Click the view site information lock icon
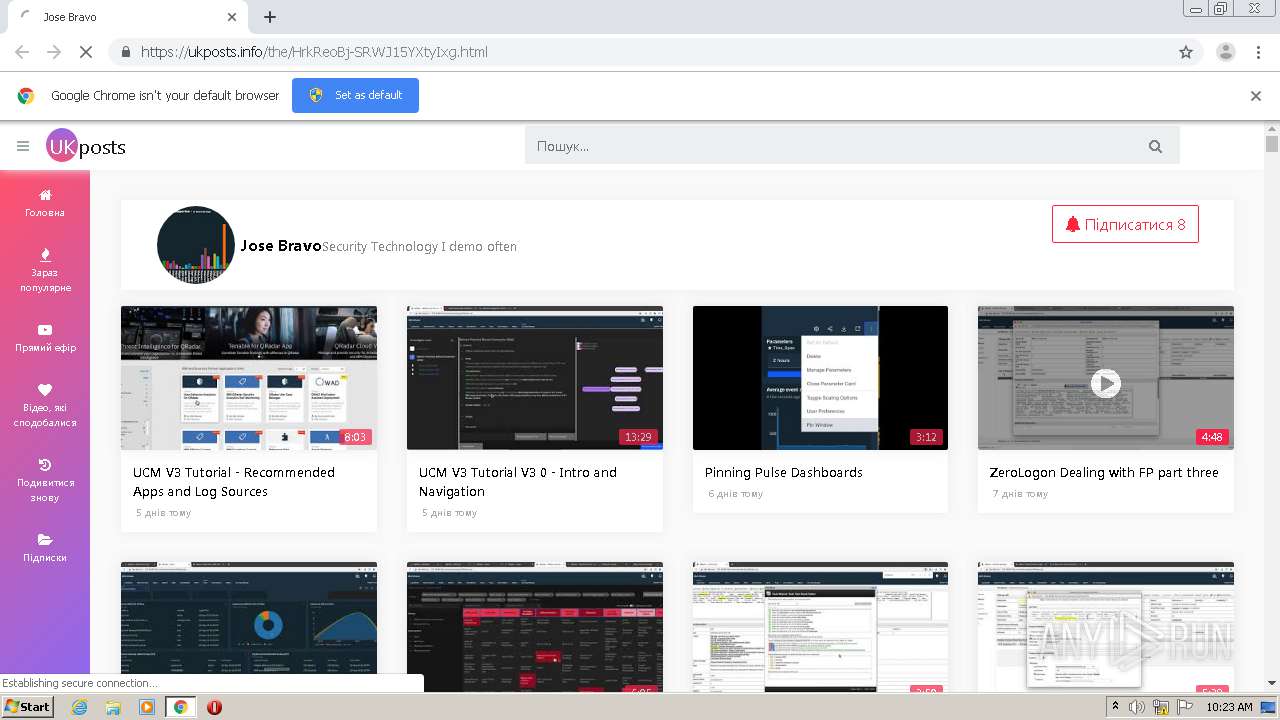1280x720 pixels. [125, 52]
